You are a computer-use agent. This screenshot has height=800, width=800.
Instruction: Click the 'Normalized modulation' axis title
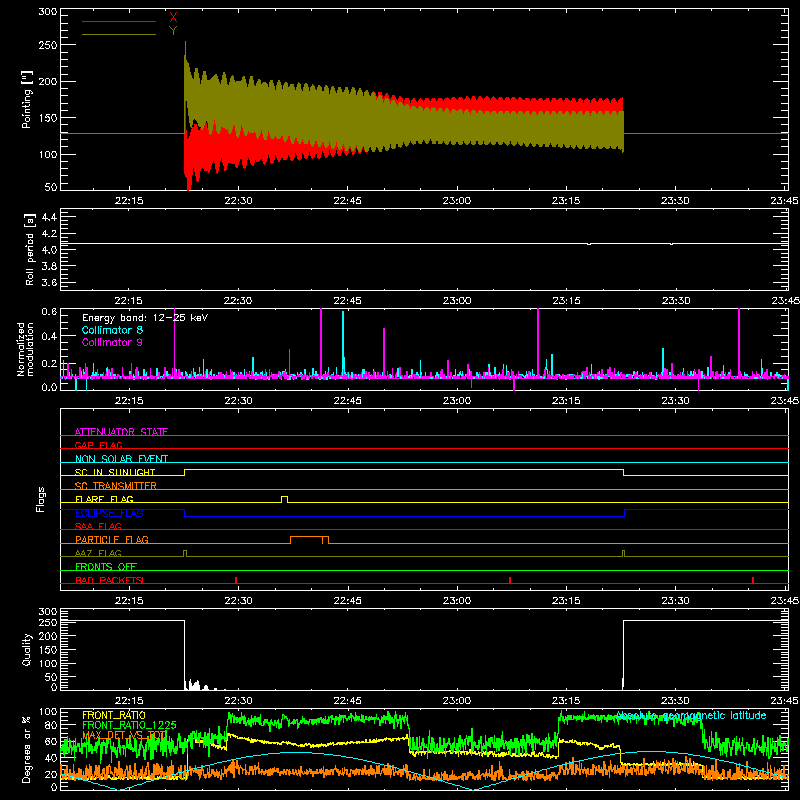tap(26, 349)
